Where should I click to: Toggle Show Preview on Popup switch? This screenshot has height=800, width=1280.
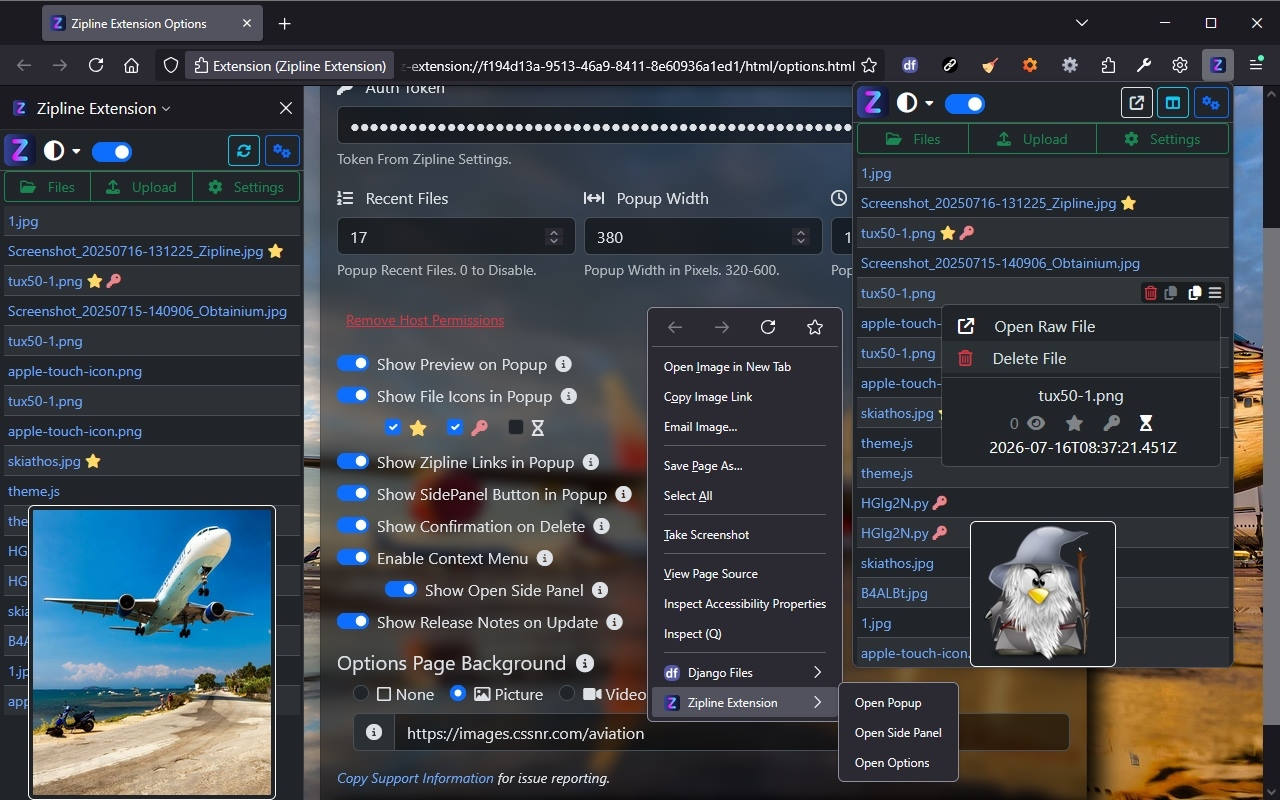coord(353,364)
